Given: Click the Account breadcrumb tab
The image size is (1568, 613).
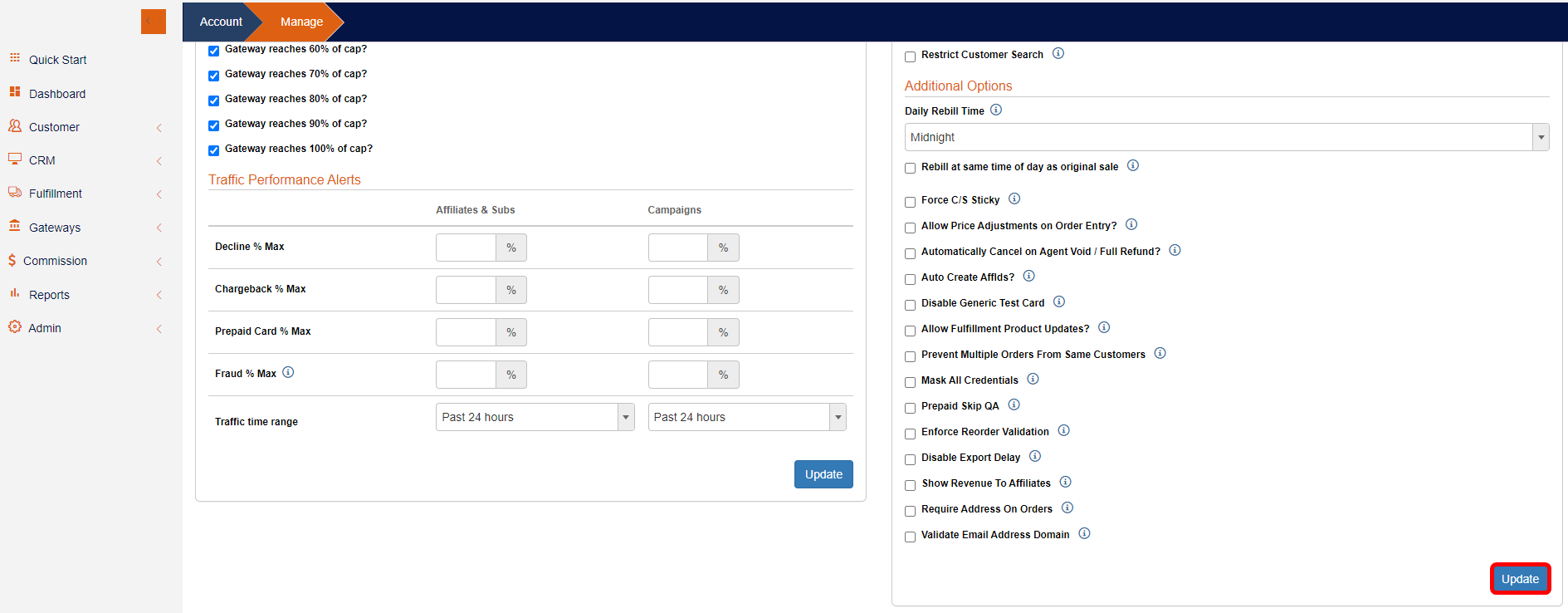Looking at the screenshot, I should pyautogui.click(x=221, y=22).
